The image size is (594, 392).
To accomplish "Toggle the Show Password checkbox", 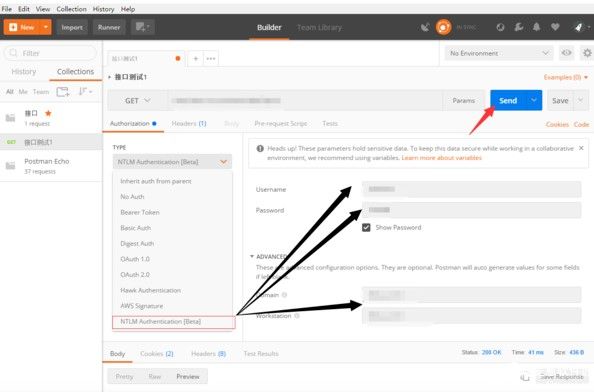I will (x=366, y=228).
